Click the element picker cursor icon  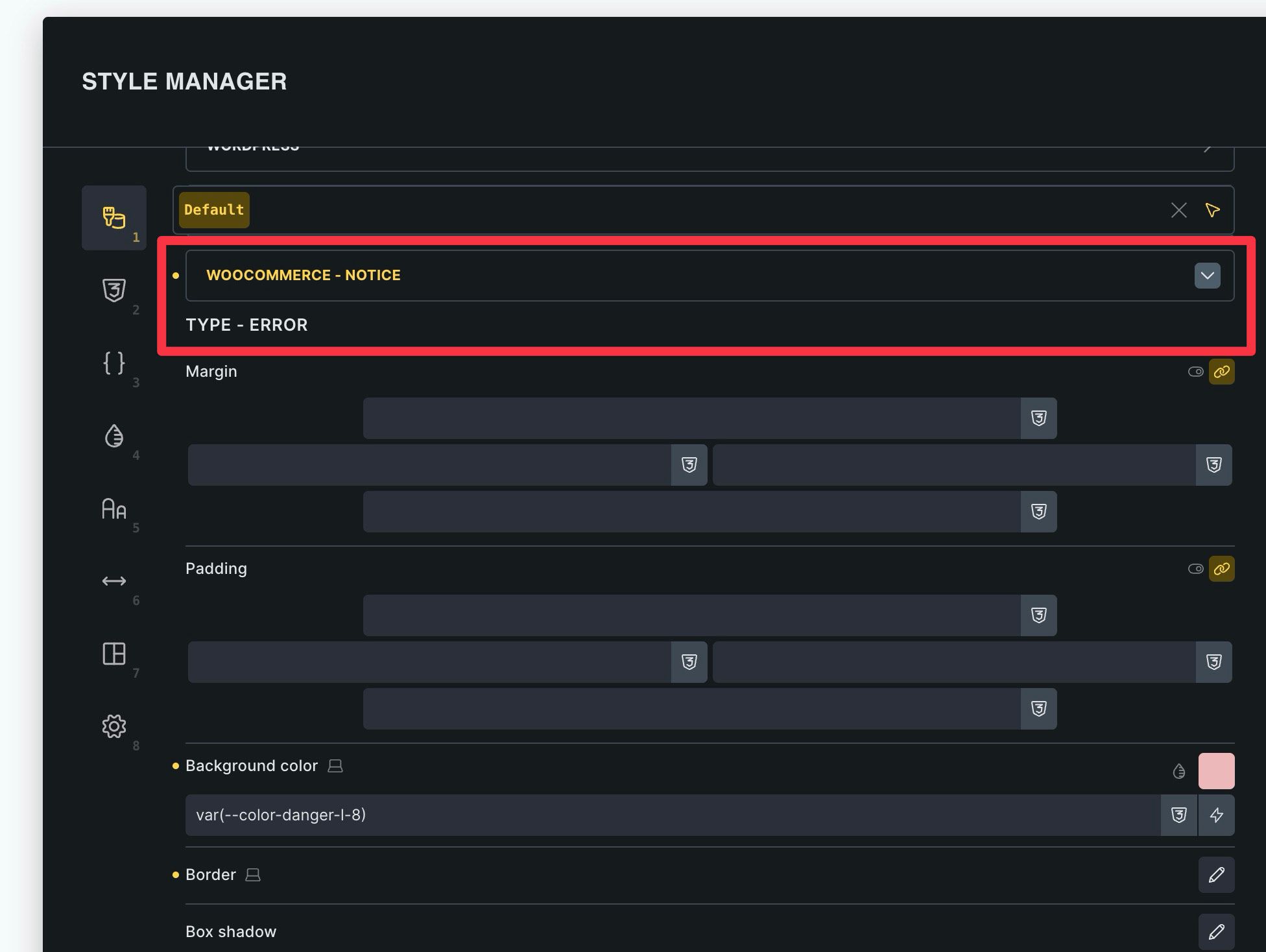1212,210
